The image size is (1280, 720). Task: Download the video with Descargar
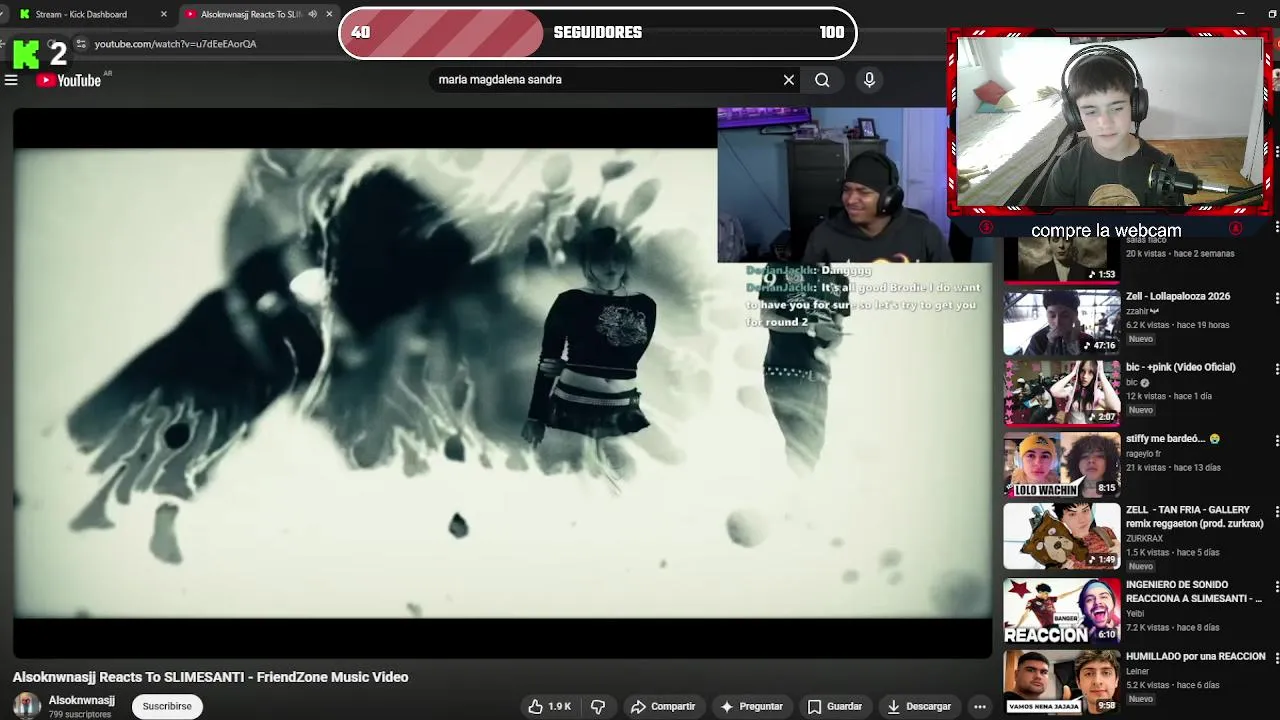[918, 706]
